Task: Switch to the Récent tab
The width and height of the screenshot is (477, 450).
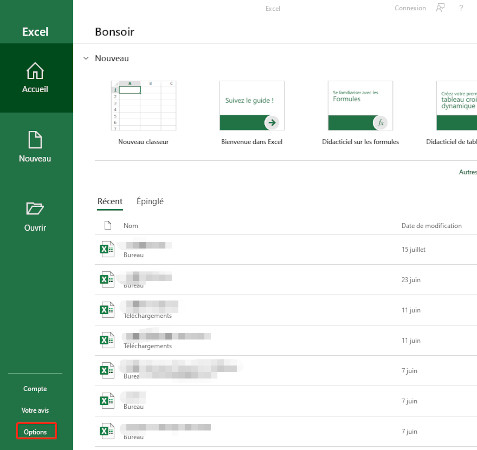Action: click(110, 201)
